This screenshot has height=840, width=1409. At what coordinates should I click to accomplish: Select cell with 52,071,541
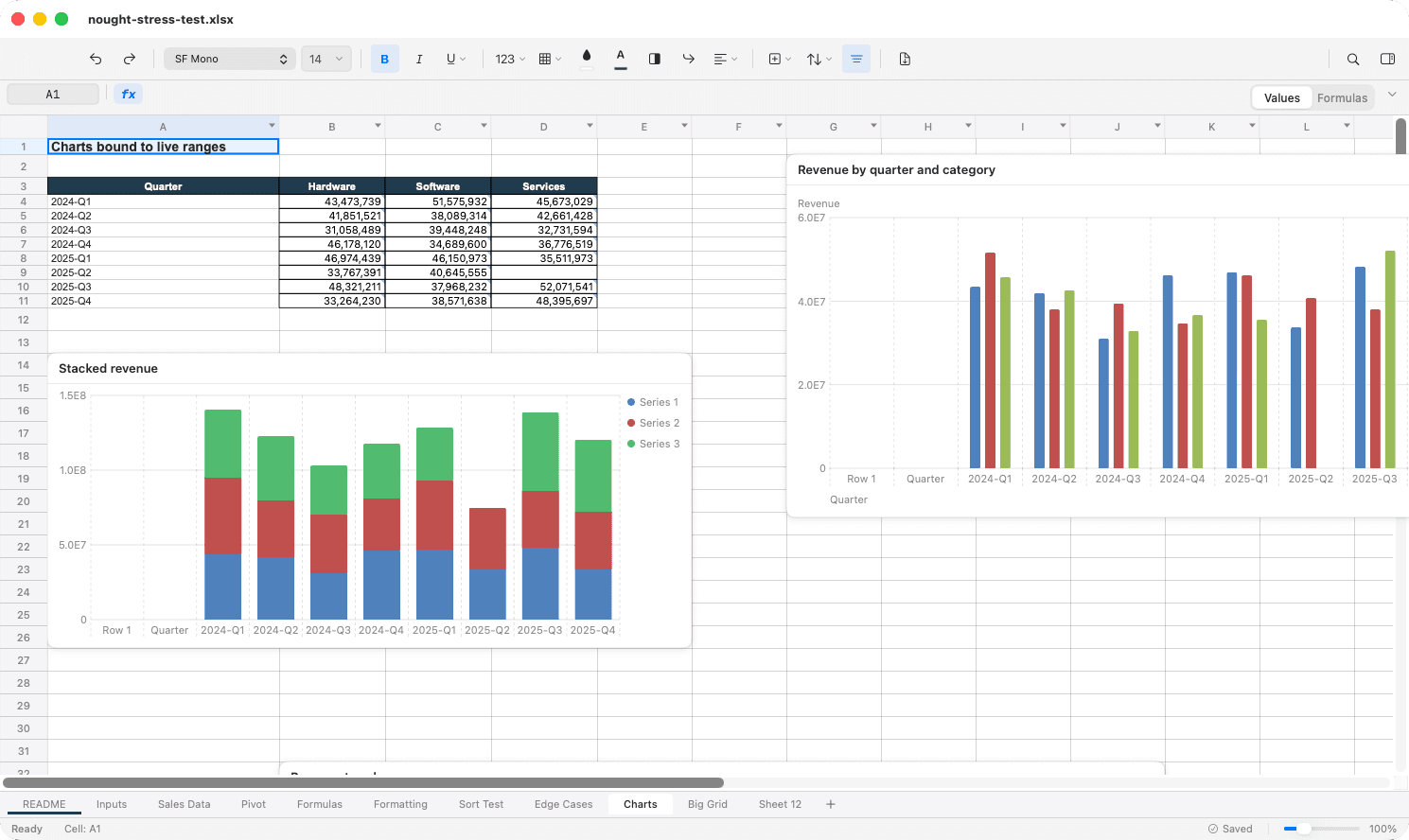point(544,287)
